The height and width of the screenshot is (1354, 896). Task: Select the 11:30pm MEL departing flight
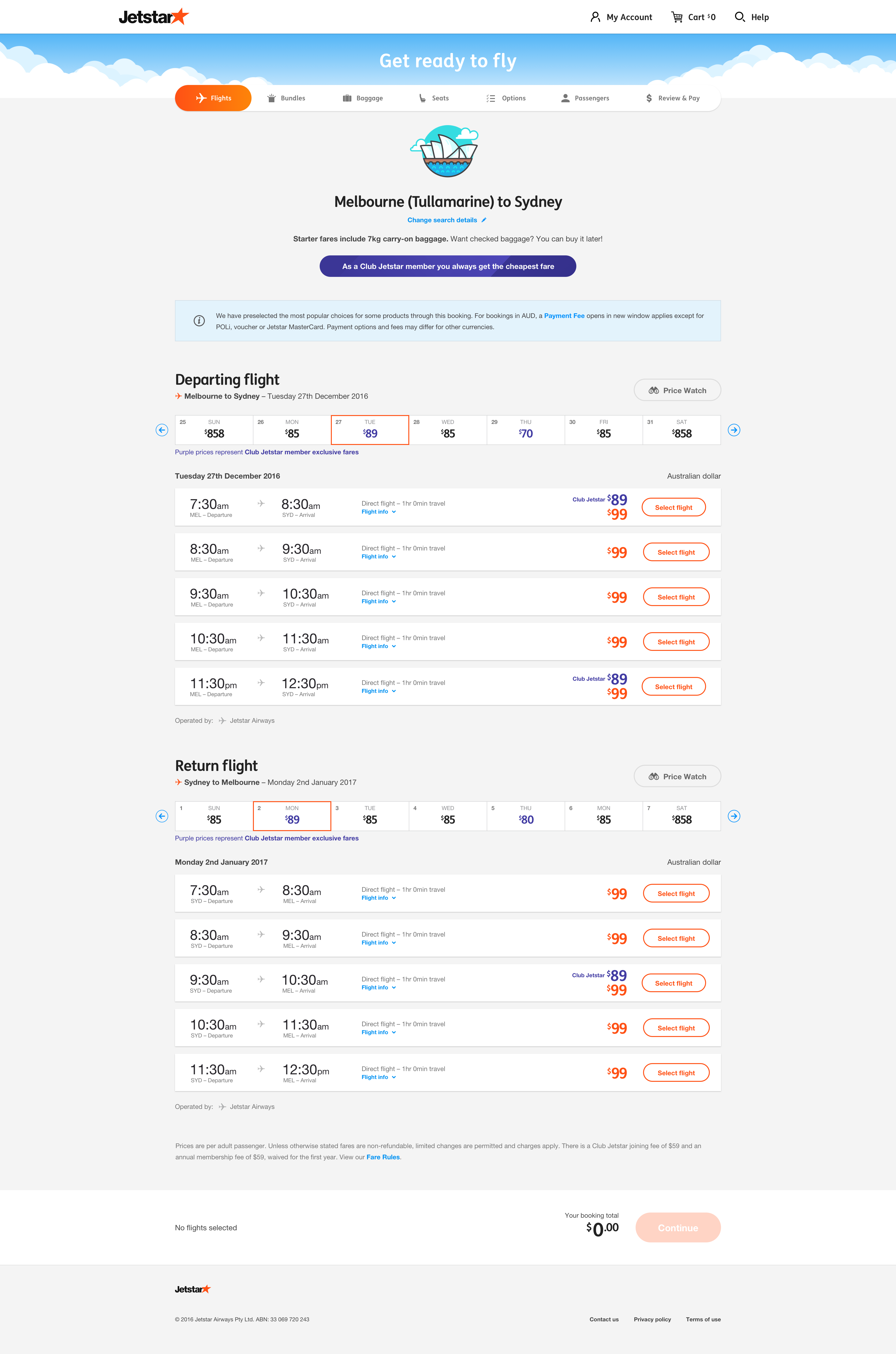[x=674, y=686]
